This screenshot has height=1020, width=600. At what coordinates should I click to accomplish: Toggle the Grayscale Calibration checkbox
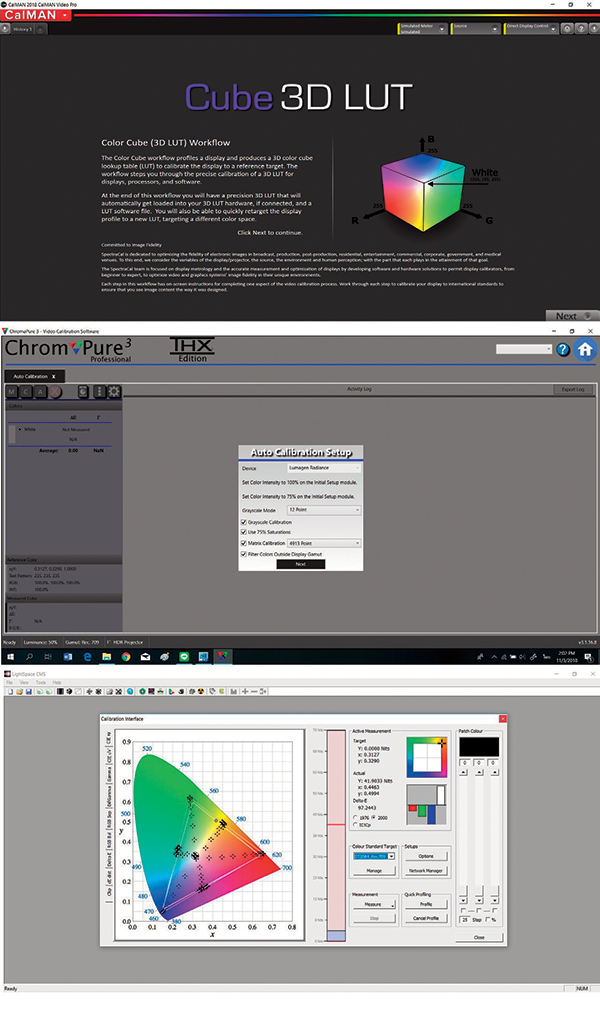coord(244,522)
